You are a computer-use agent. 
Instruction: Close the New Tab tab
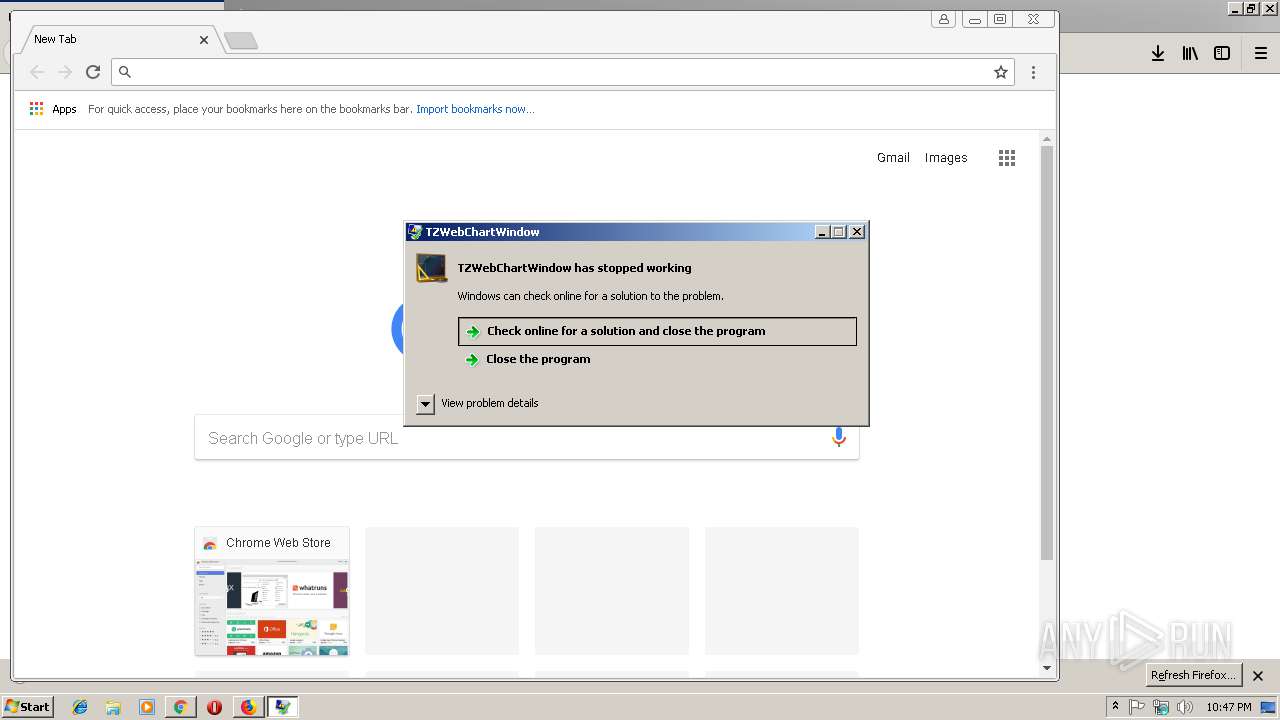204,40
